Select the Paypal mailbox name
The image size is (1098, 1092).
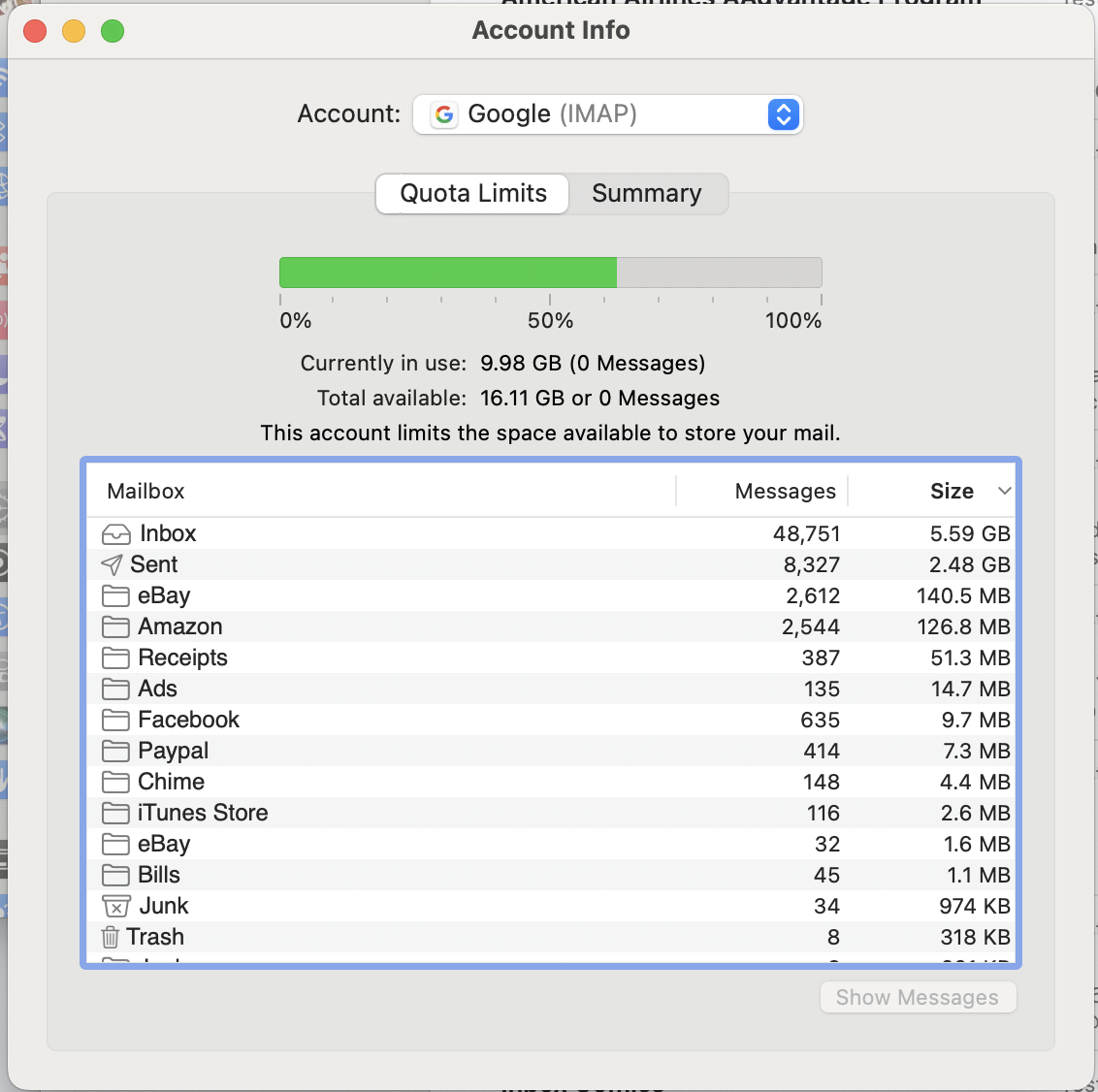coord(173,751)
